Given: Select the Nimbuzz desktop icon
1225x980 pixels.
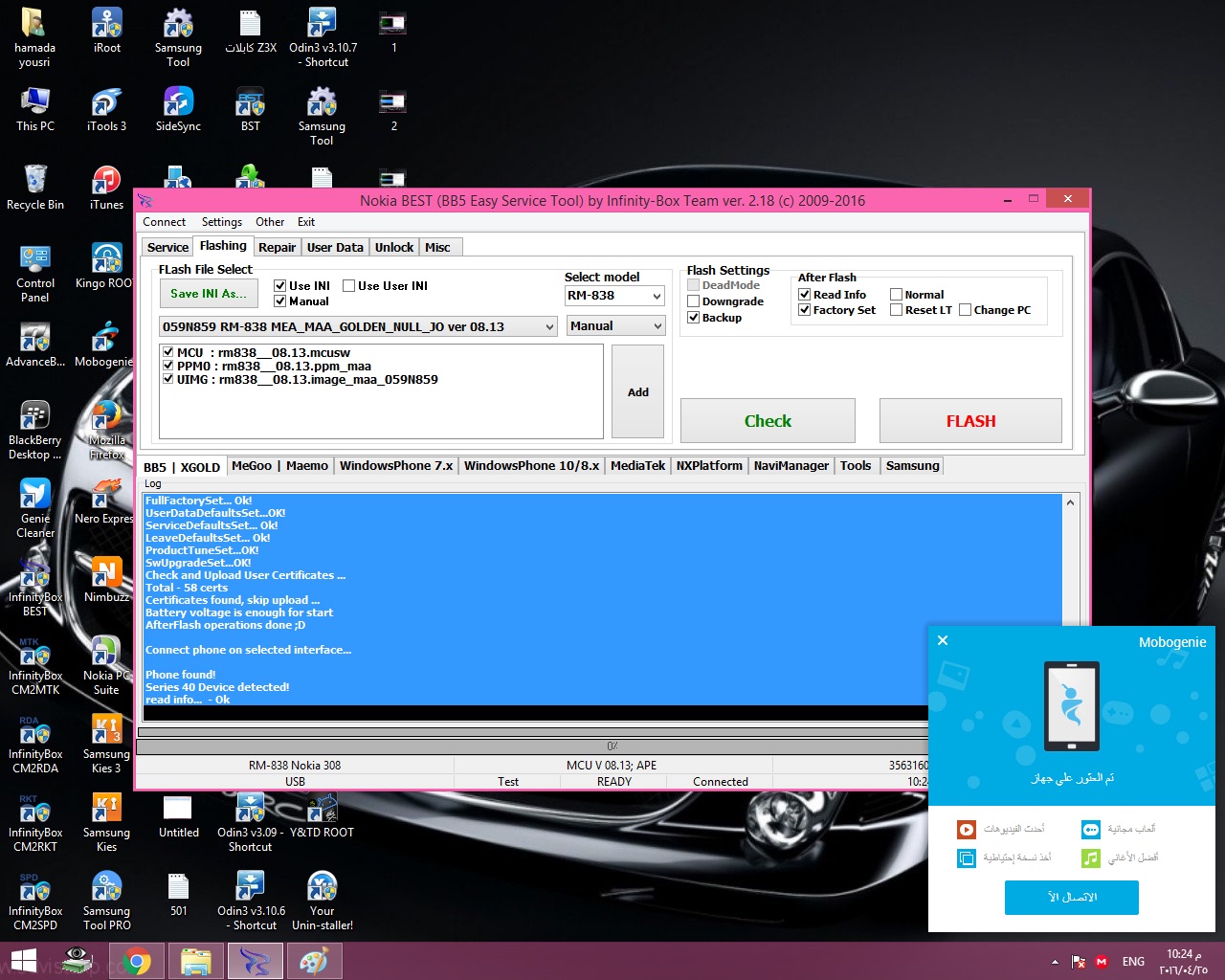Looking at the screenshot, I should [106, 580].
